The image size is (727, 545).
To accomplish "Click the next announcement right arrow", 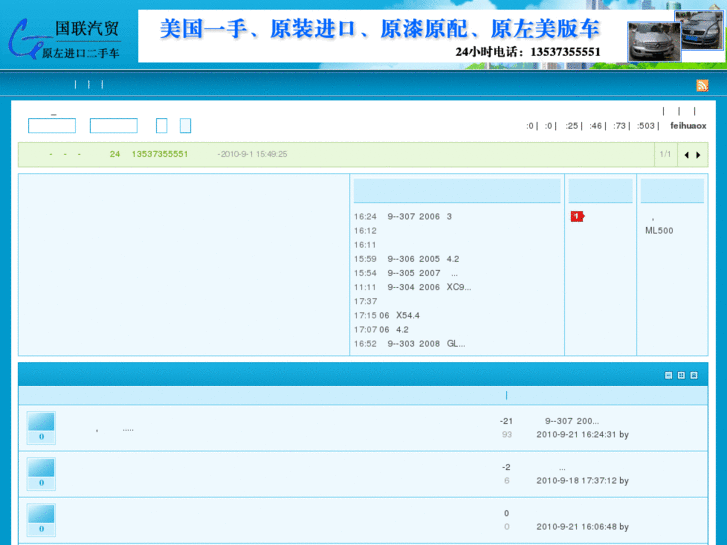I will click(x=698, y=155).
